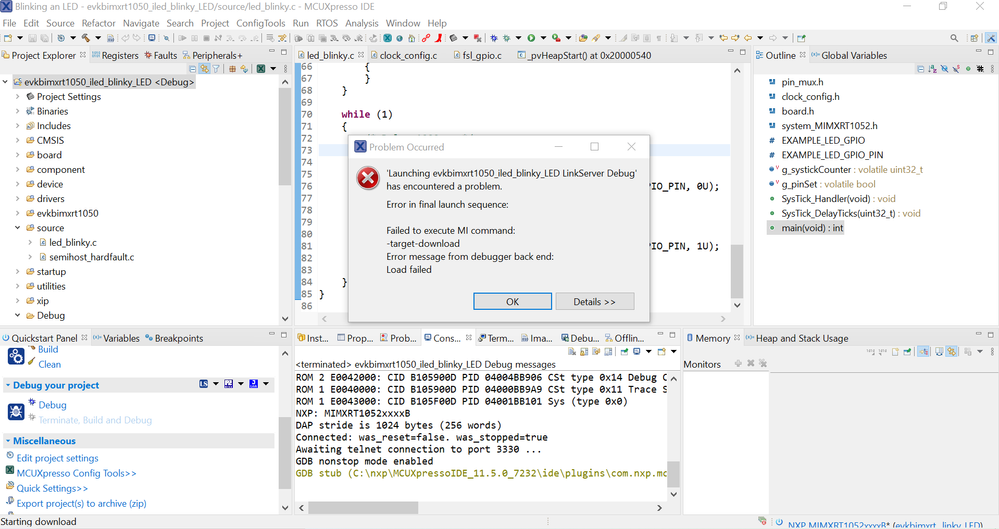Screen dimensions: 999x529
Task: Click OK in Problem Occurred dialog
Action: [512, 301]
